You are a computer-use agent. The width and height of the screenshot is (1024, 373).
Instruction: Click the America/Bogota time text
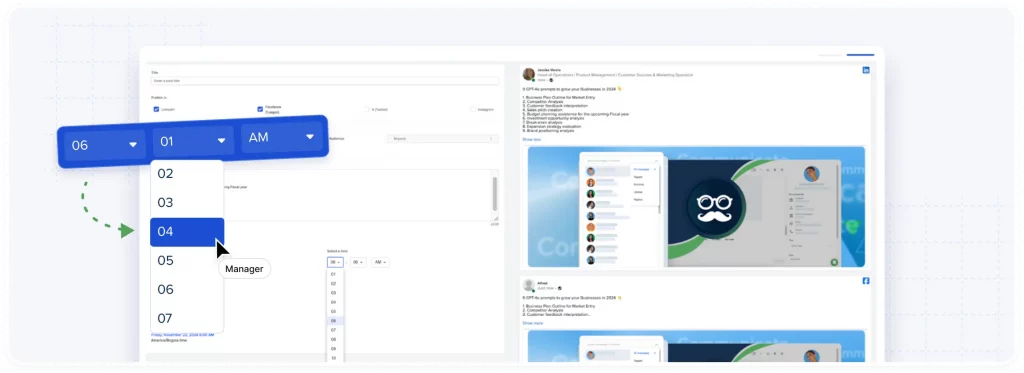168,340
